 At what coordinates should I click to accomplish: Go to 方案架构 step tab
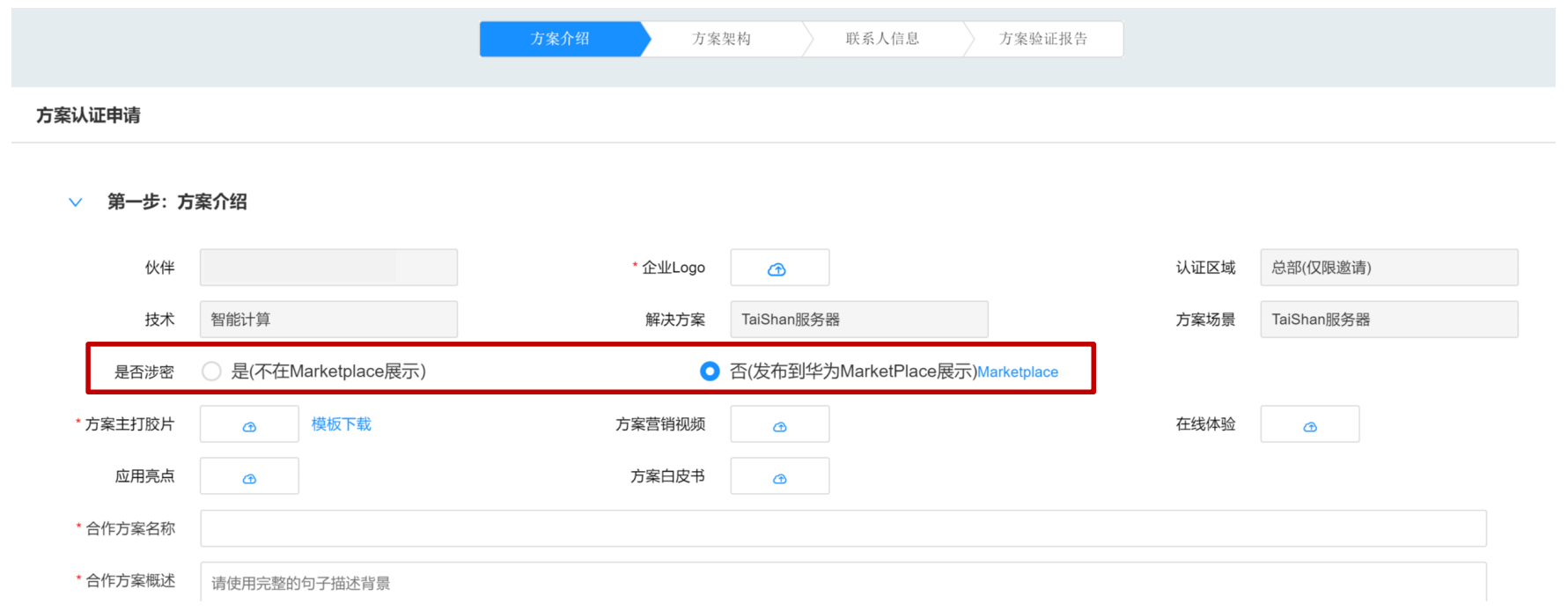tap(722, 39)
